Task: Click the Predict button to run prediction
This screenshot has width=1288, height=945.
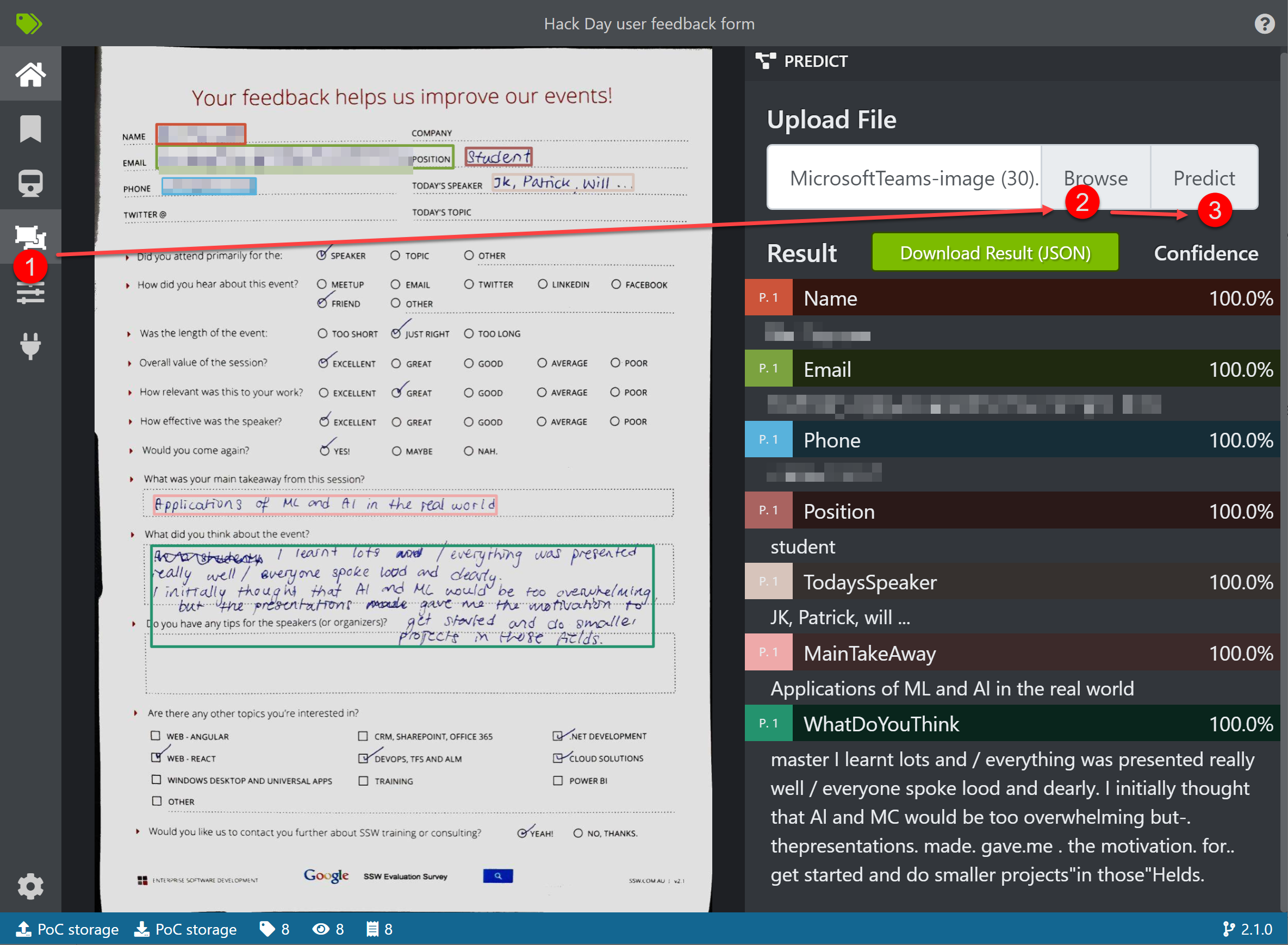Action: click(1201, 179)
